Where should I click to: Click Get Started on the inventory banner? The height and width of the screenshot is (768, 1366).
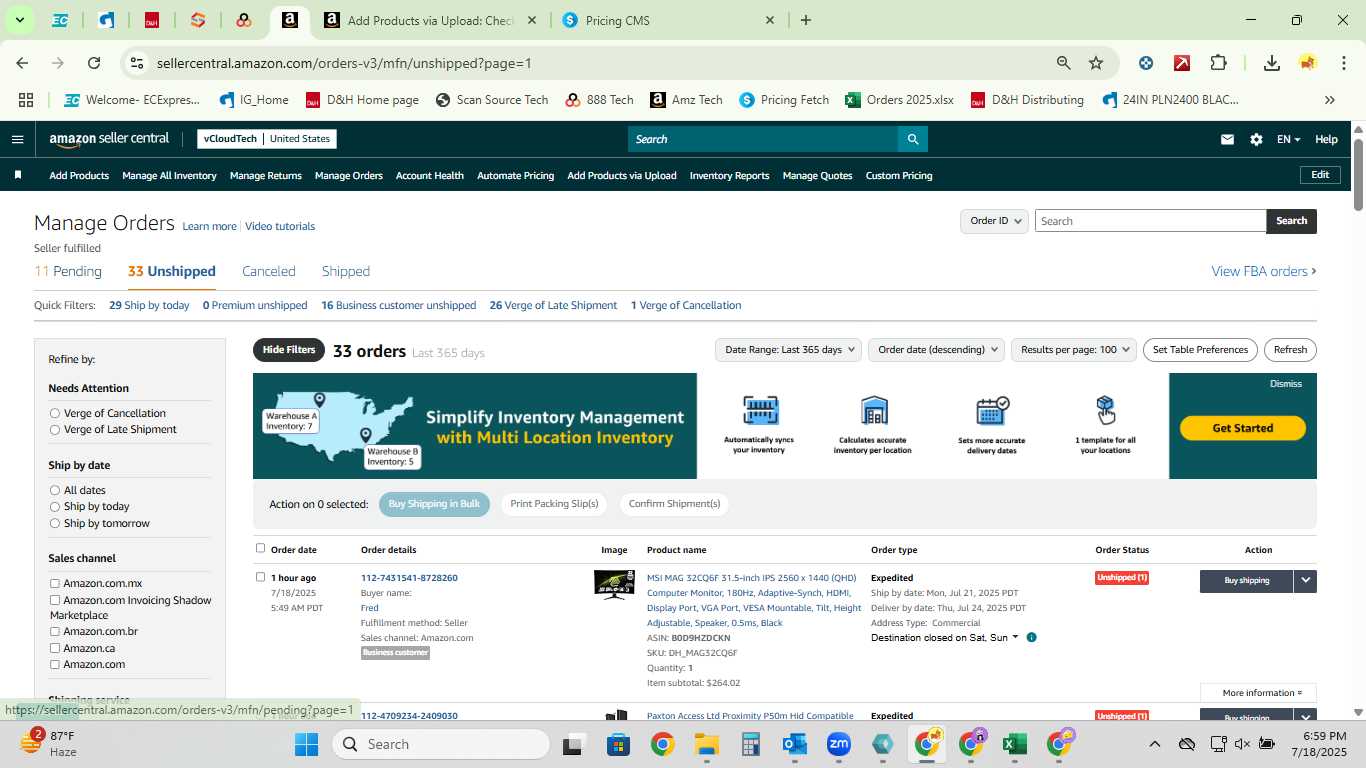pyautogui.click(x=1243, y=428)
